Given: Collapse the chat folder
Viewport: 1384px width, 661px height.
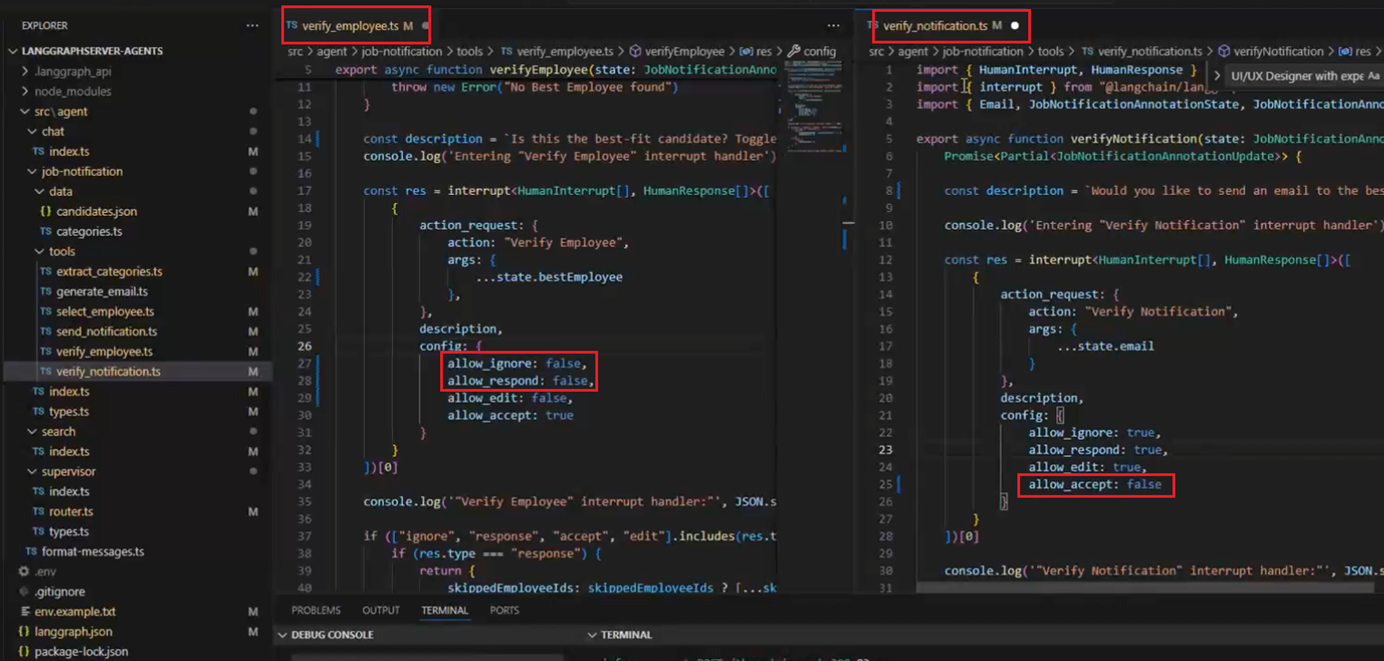Looking at the screenshot, I should point(32,131).
